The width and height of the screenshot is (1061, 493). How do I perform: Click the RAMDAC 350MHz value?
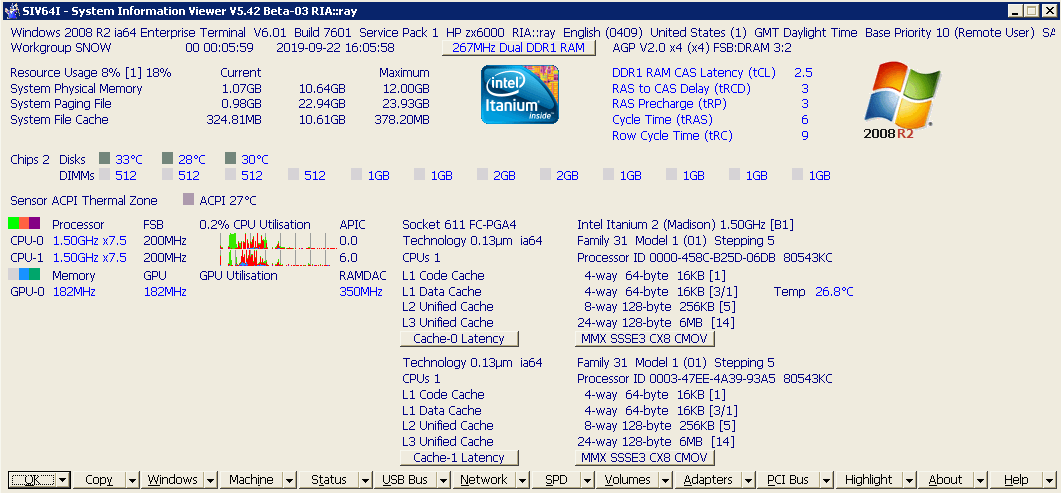(361, 292)
